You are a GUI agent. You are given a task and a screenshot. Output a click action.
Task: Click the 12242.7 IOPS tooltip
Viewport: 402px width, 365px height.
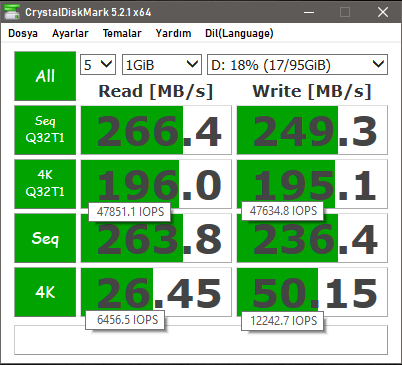(283, 321)
